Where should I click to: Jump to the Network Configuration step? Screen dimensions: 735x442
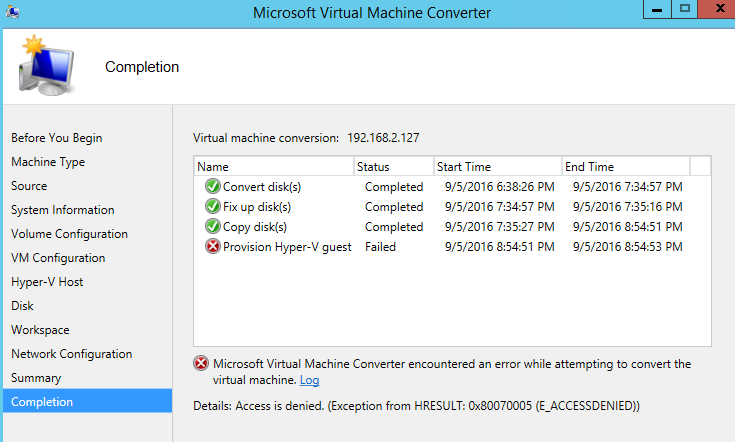[72, 354]
